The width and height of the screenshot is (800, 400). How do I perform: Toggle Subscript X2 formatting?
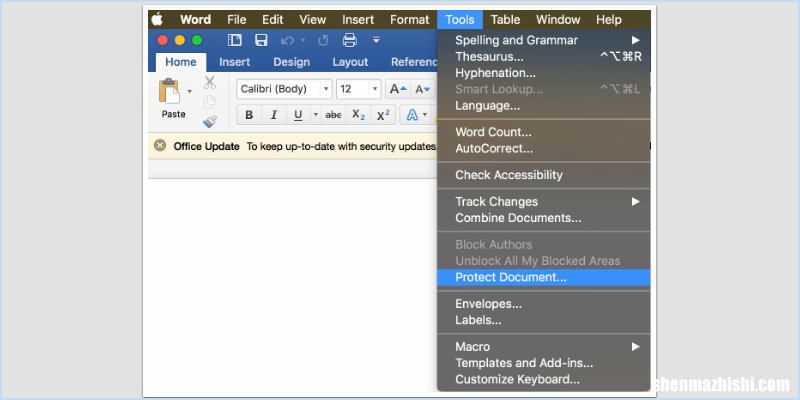pos(359,115)
